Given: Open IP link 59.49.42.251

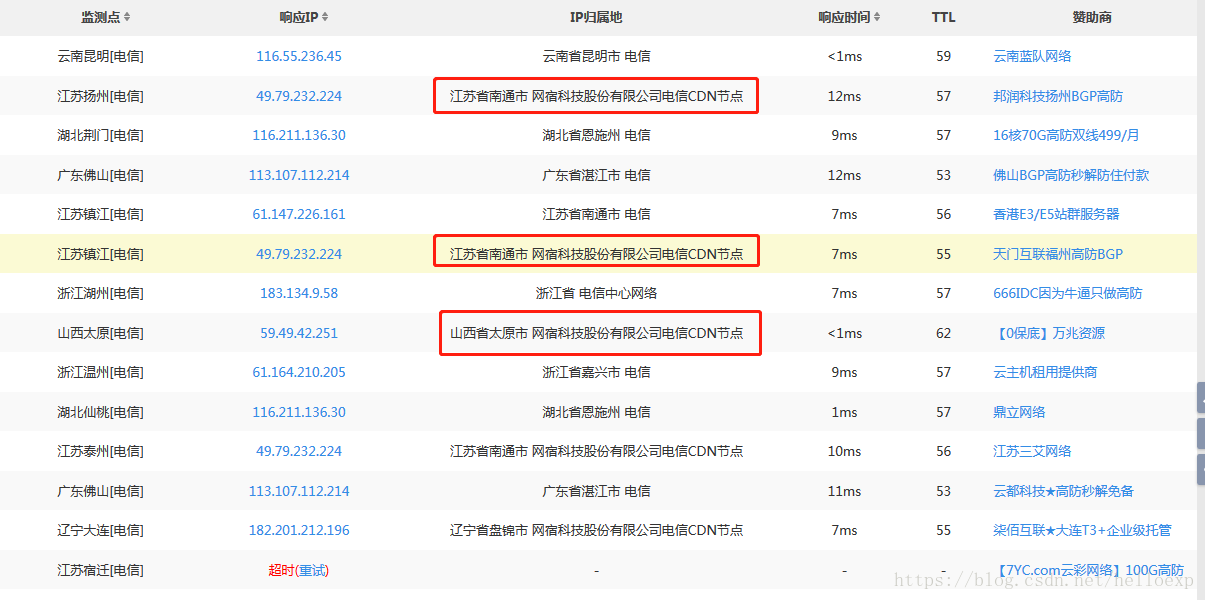Looking at the screenshot, I should pos(299,333).
